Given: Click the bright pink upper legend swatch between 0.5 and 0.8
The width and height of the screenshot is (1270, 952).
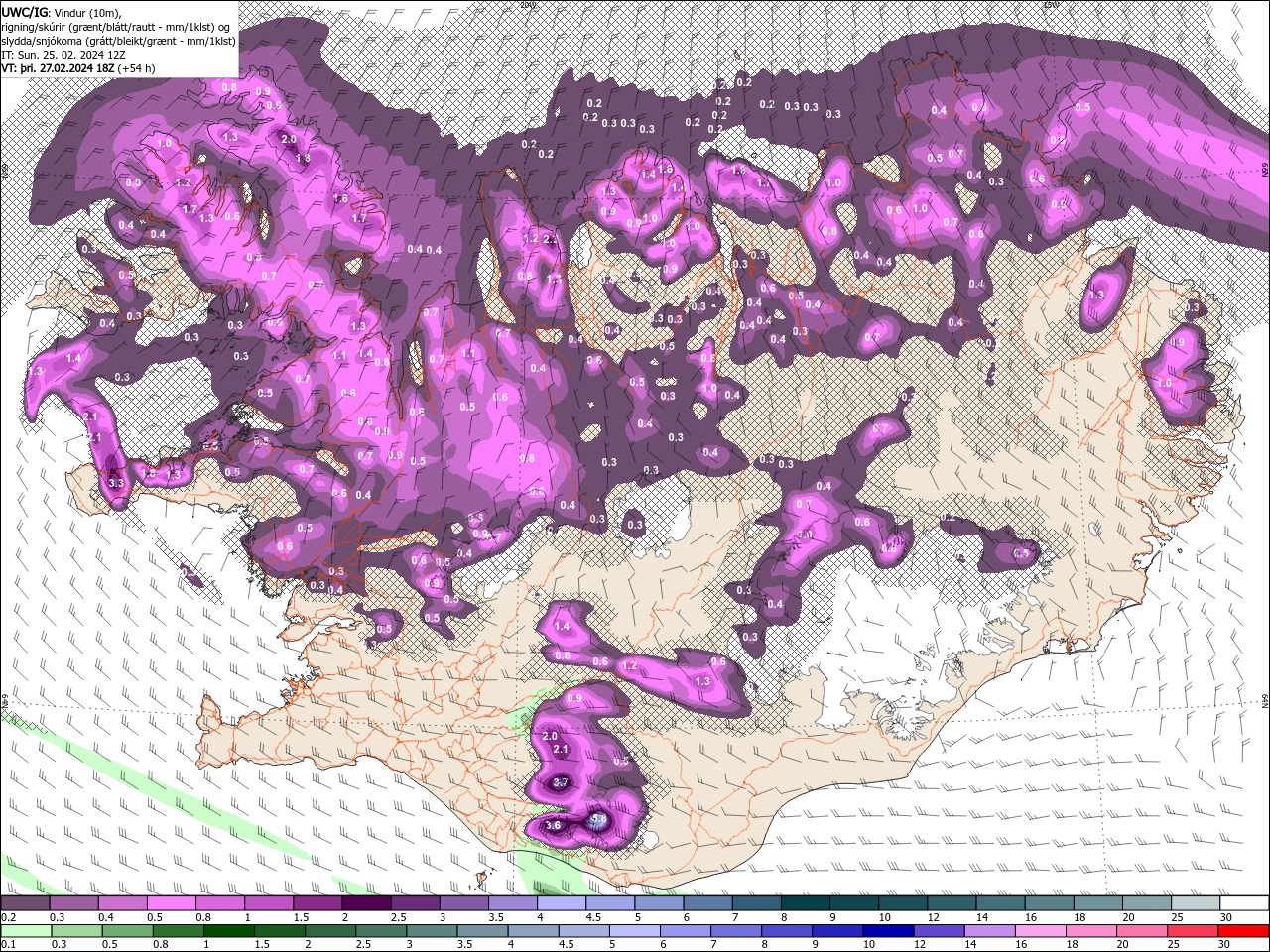Looking at the screenshot, I should coord(172,903).
